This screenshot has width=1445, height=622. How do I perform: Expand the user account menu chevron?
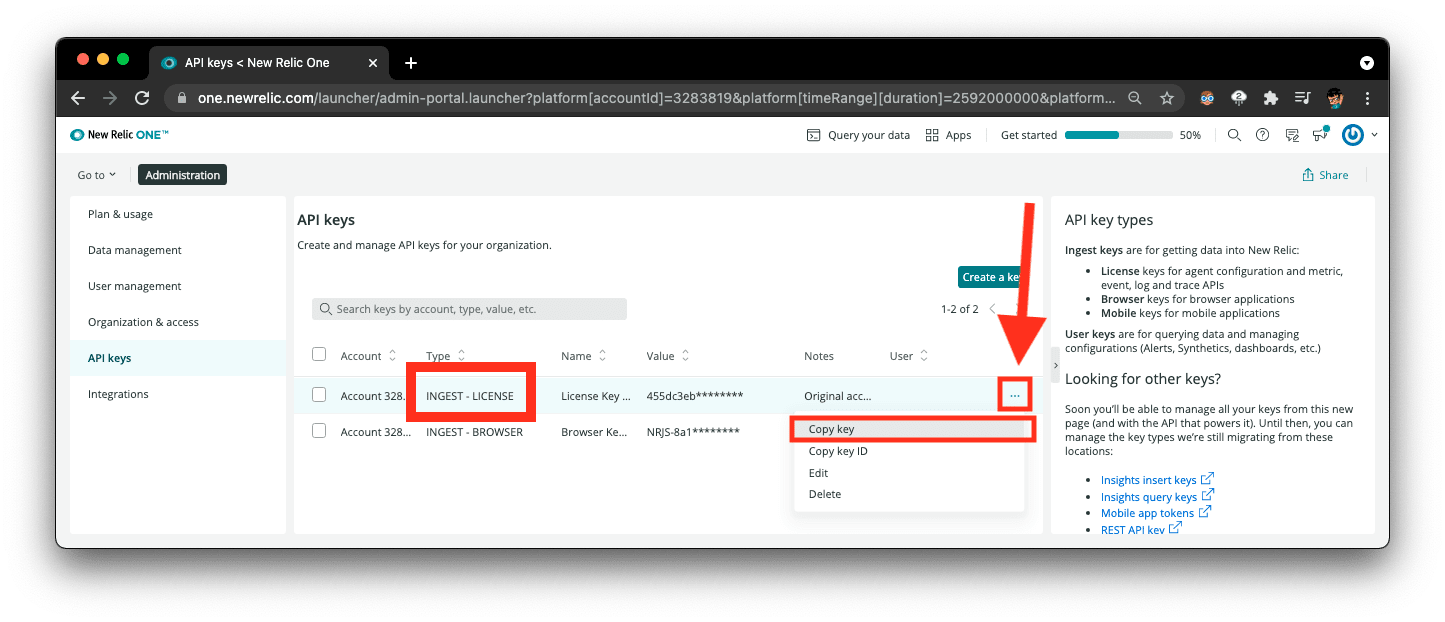1375,135
